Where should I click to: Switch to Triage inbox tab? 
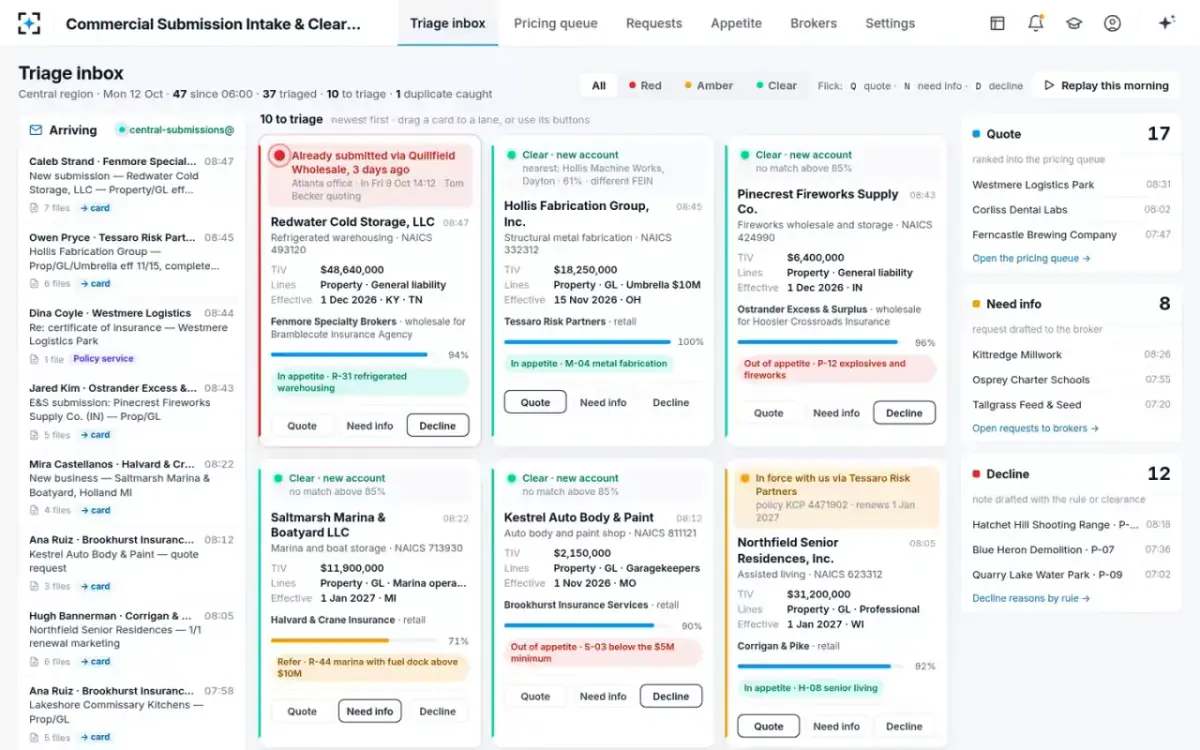[x=448, y=23]
